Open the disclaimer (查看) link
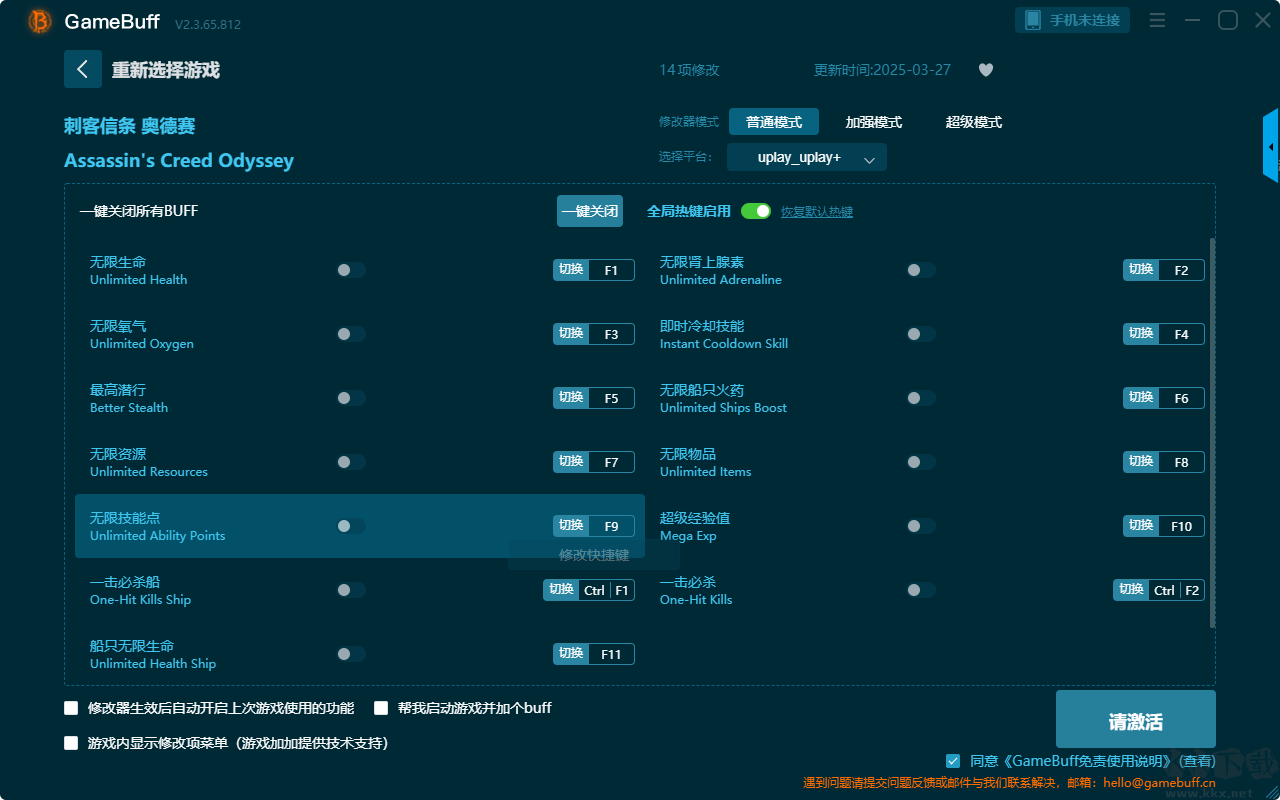Viewport: 1280px width, 800px height. click(1196, 762)
